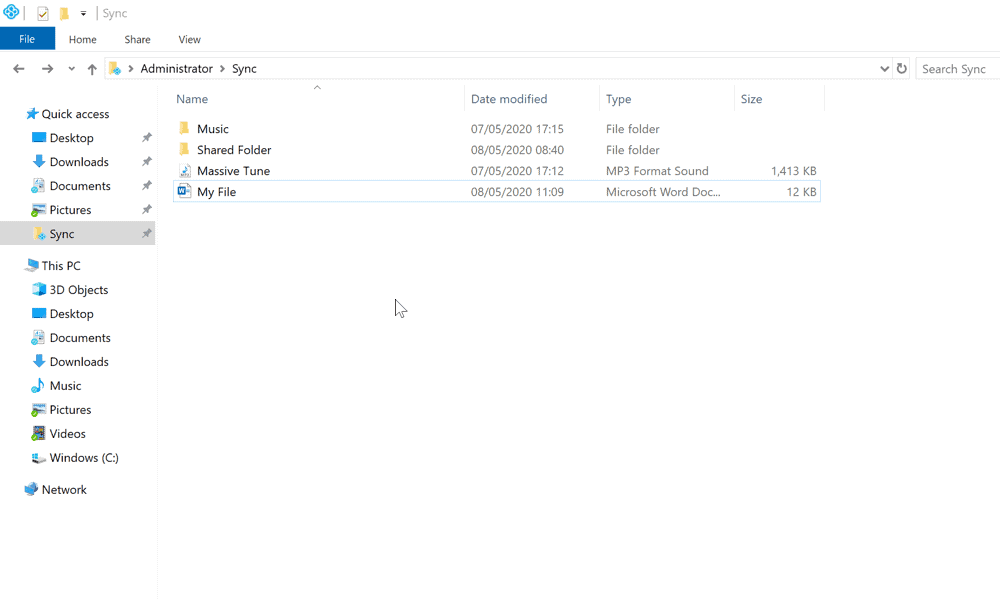Click the pin icon next to Sync
This screenshot has height=600, width=1000.
point(147,233)
